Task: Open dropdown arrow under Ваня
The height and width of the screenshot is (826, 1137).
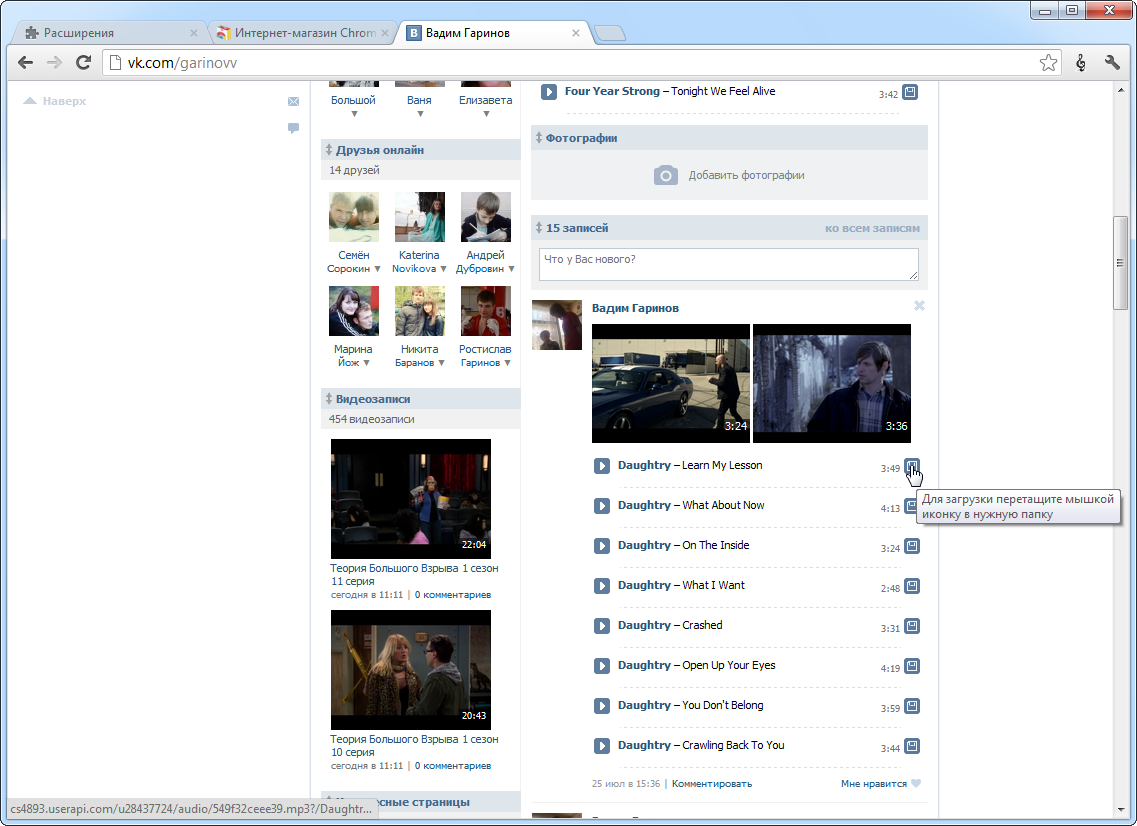Action: tap(421, 114)
